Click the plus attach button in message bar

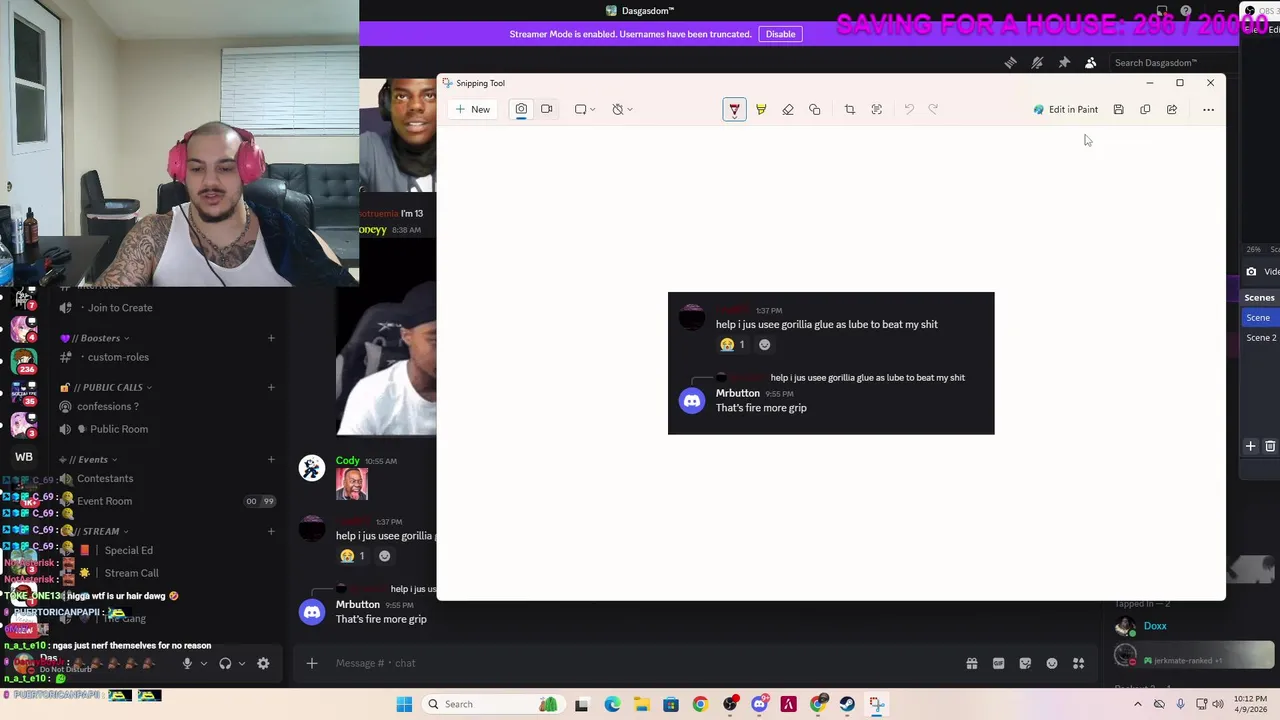tap(312, 663)
